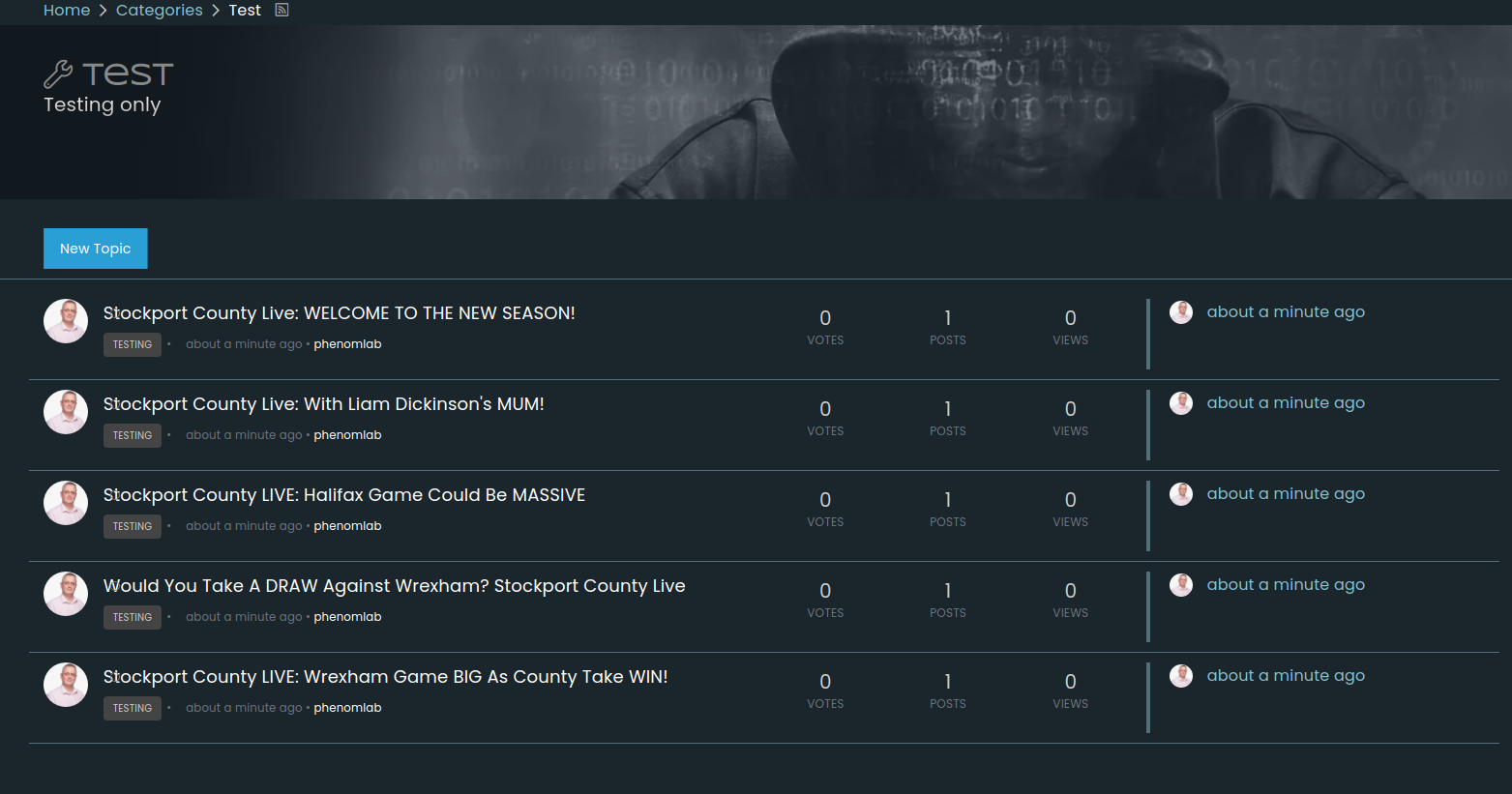Click the RSS feed icon beside Test
Screen dimensions: 1512x794
tap(282, 10)
